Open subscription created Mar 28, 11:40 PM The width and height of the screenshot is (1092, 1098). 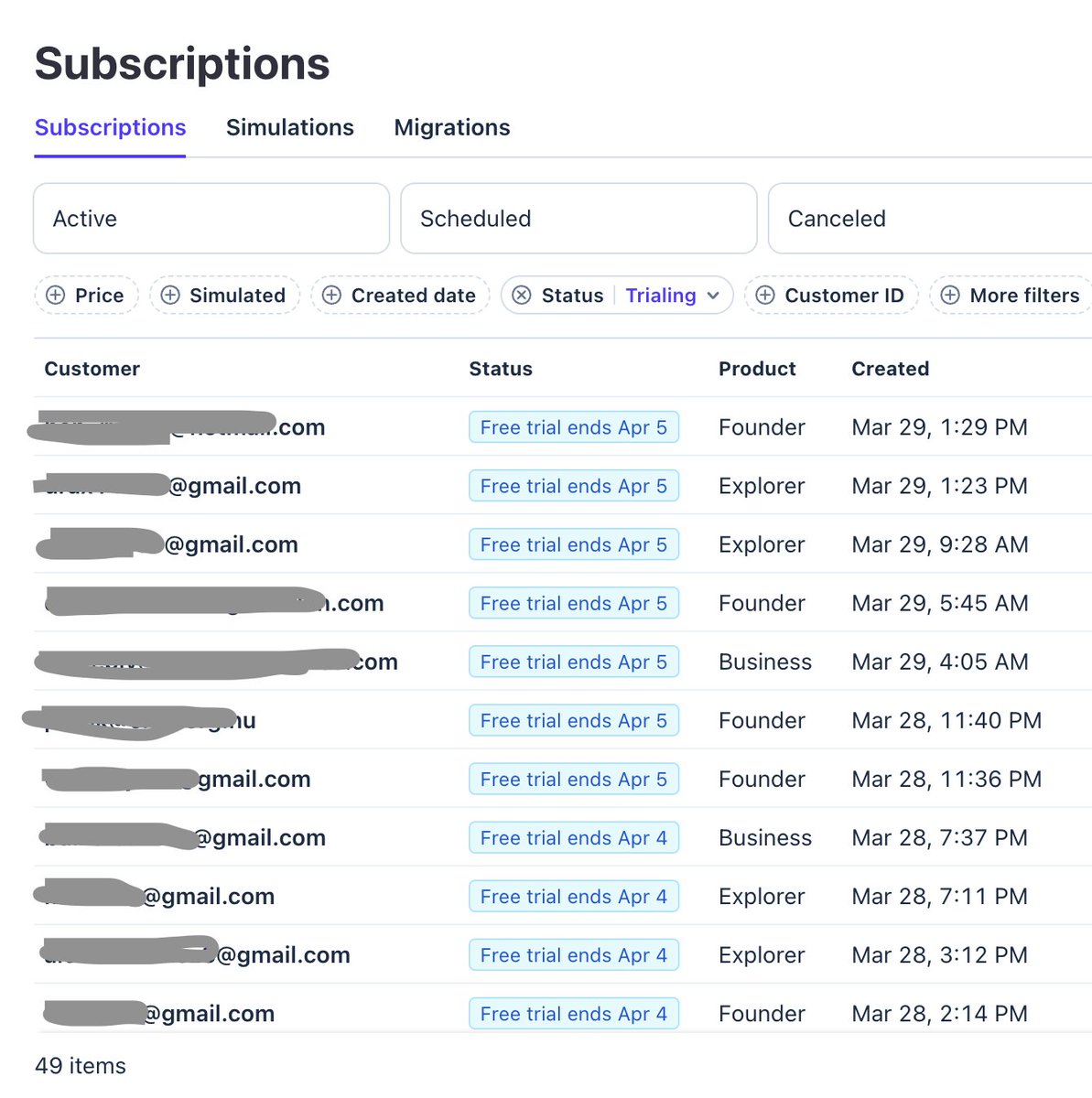coord(563,719)
